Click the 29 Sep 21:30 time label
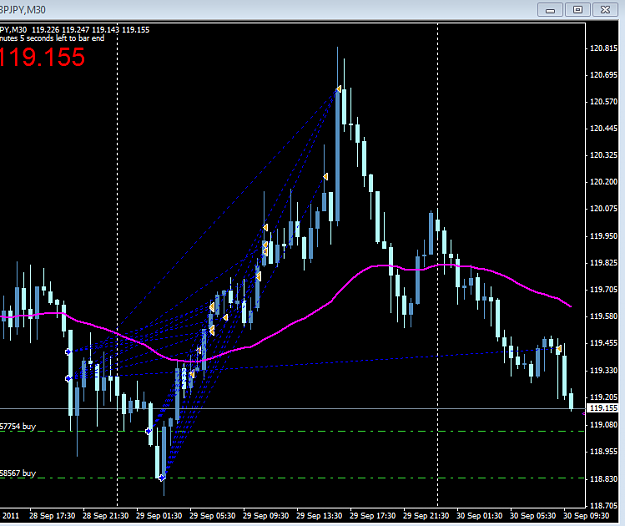Screen dimensions: 625x526 [x=426, y=516]
